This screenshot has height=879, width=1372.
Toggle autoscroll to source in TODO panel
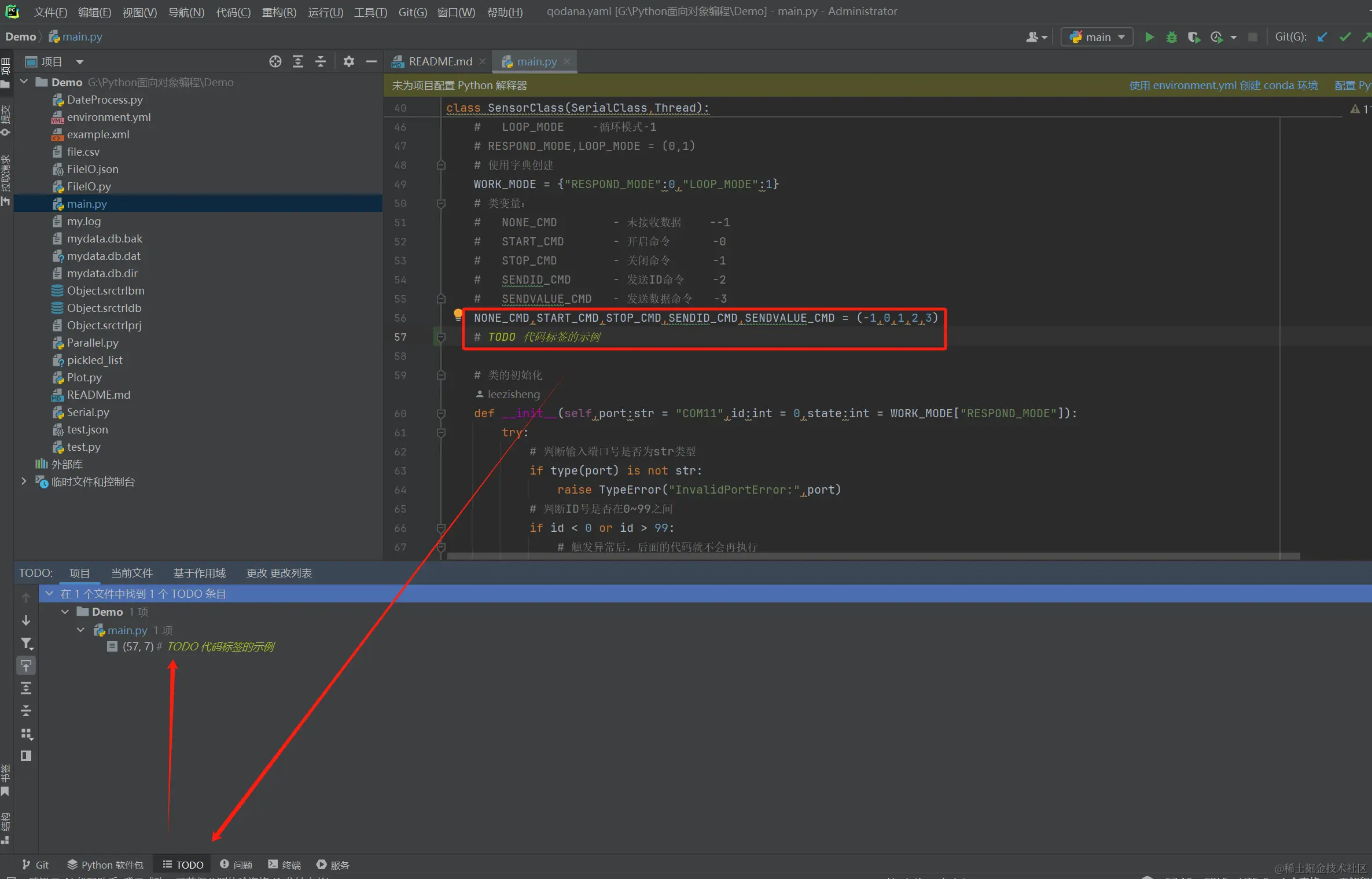click(26, 665)
